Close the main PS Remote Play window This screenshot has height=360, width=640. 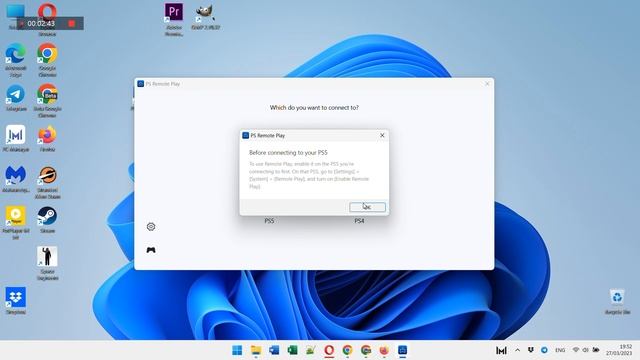pos(487,84)
